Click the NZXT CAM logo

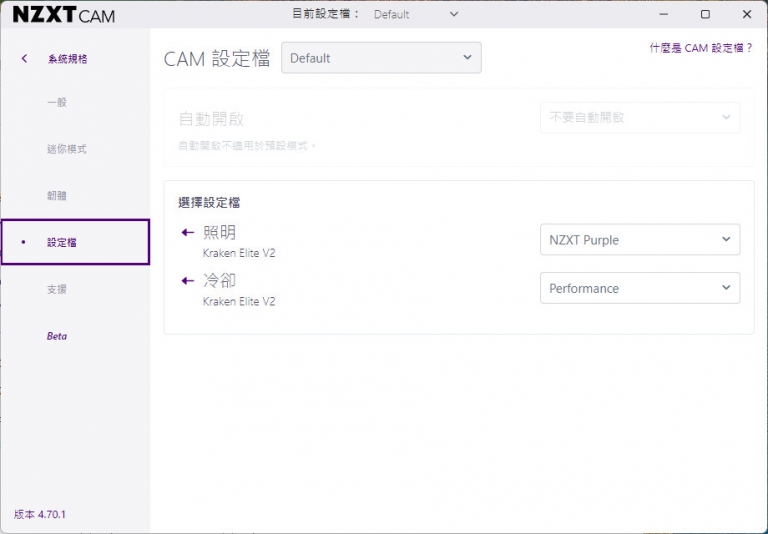click(x=64, y=15)
